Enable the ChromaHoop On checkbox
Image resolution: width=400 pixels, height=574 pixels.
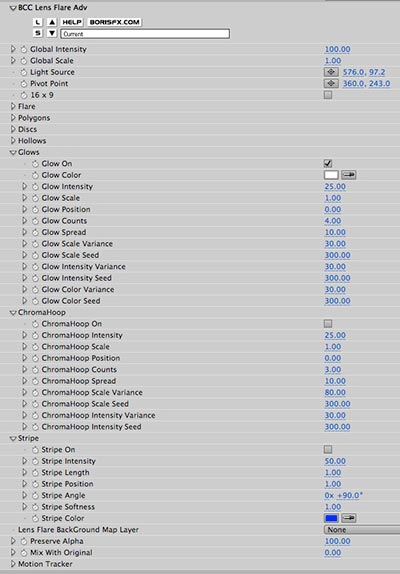pyautogui.click(x=328, y=324)
